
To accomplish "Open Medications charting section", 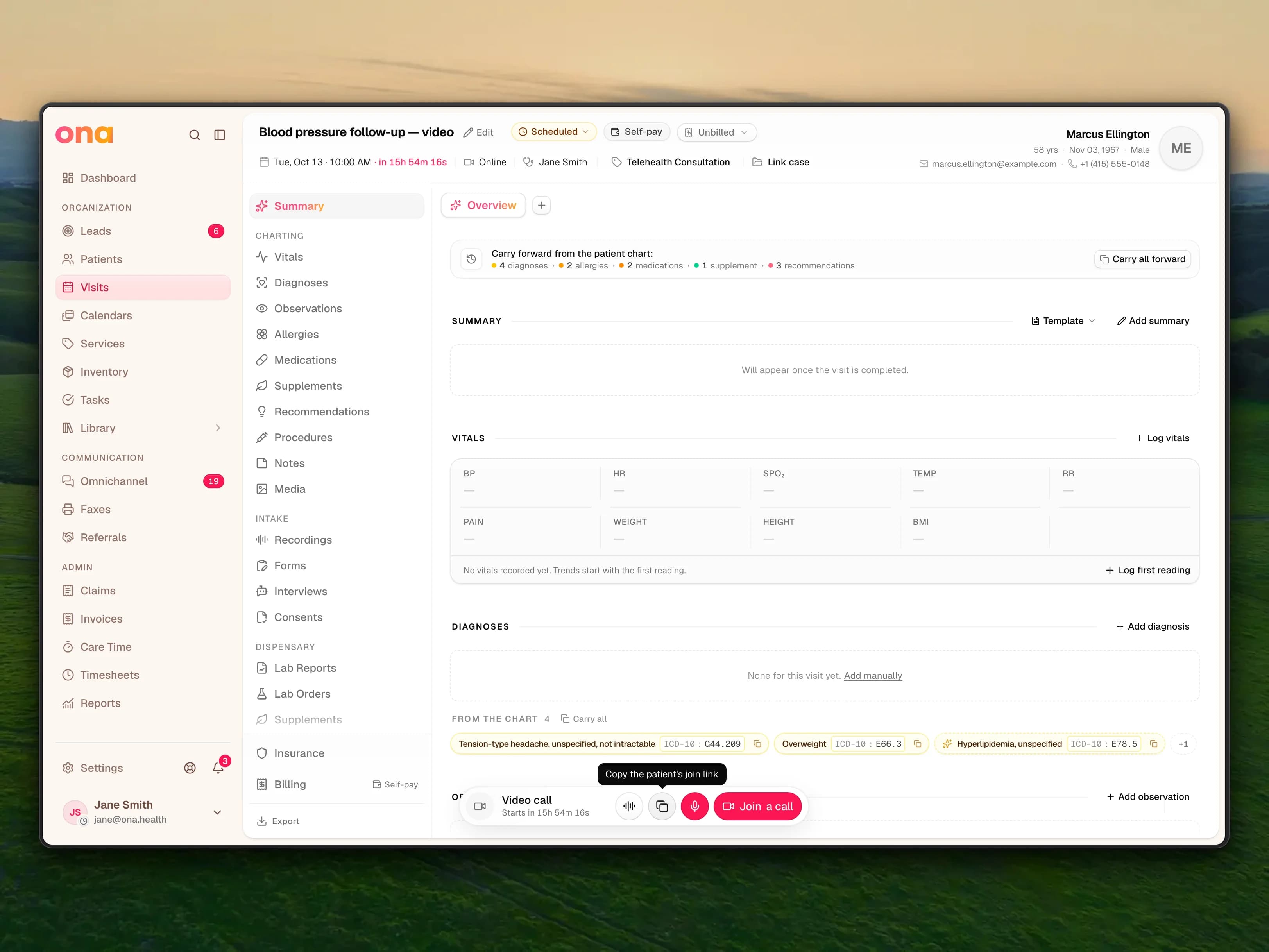I will pyautogui.click(x=337, y=360).
